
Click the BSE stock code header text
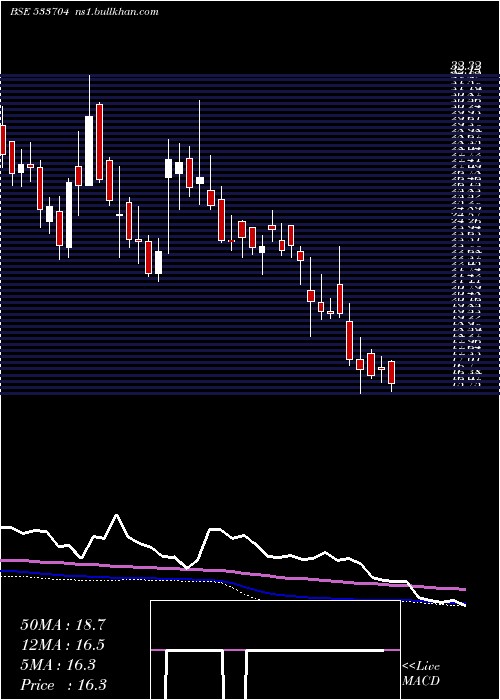pyautogui.click(x=39, y=12)
